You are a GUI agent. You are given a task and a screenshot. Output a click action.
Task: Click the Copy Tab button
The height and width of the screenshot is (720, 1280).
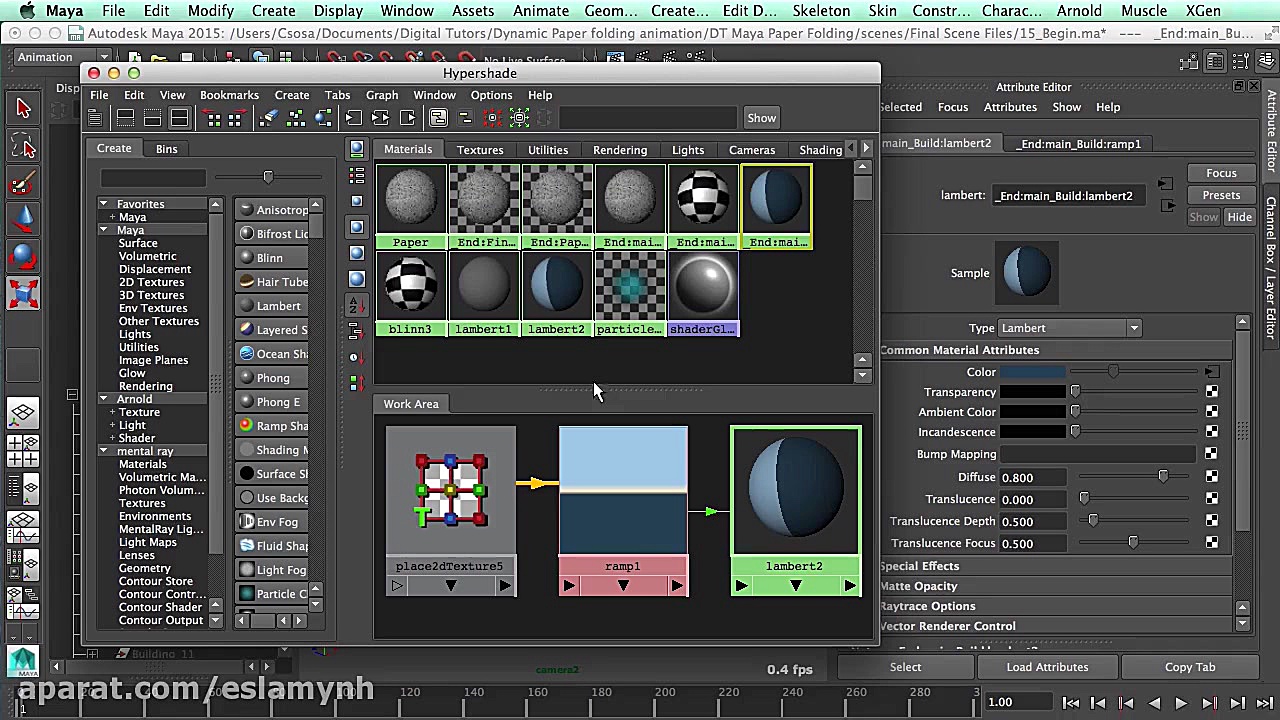click(x=1190, y=667)
